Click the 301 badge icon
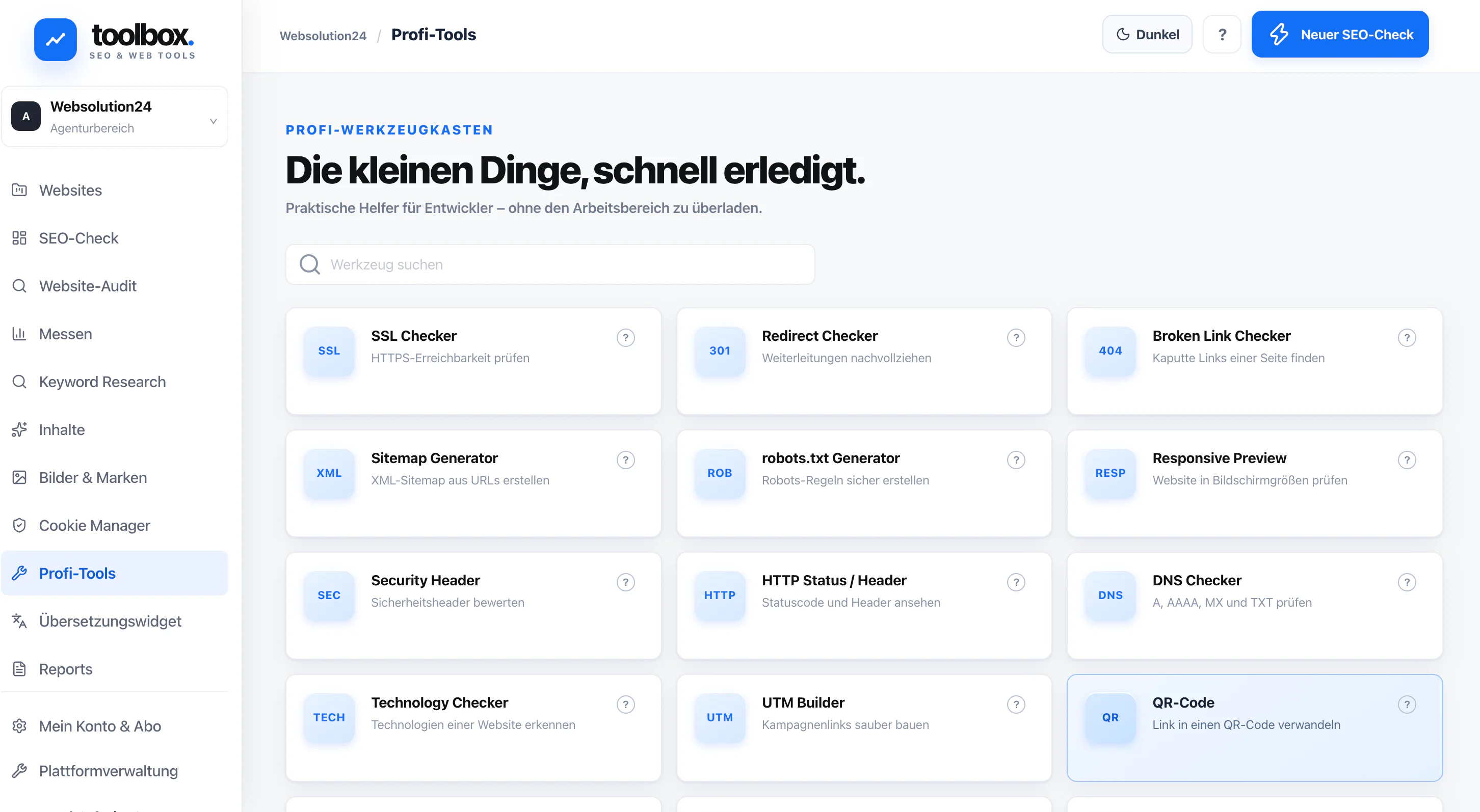The height and width of the screenshot is (812, 1480). (719, 351)
